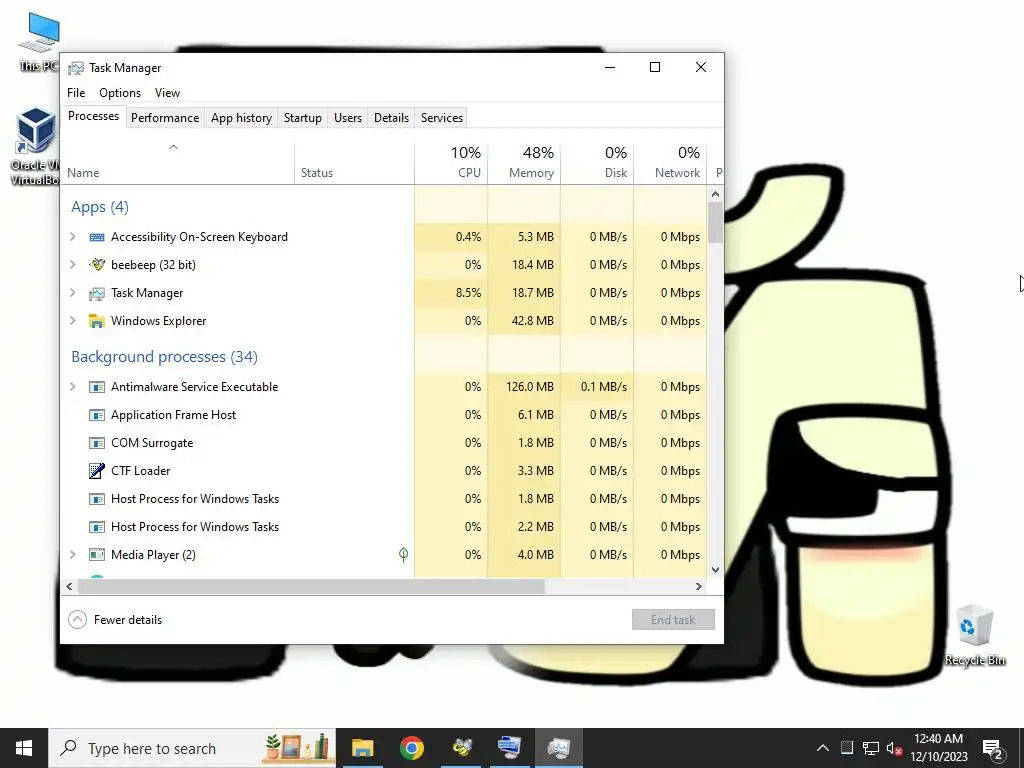The height and width of the screenshot is (768, 1024).
Task: Click the CTF Loader pen icon
Action: [97, 471]
